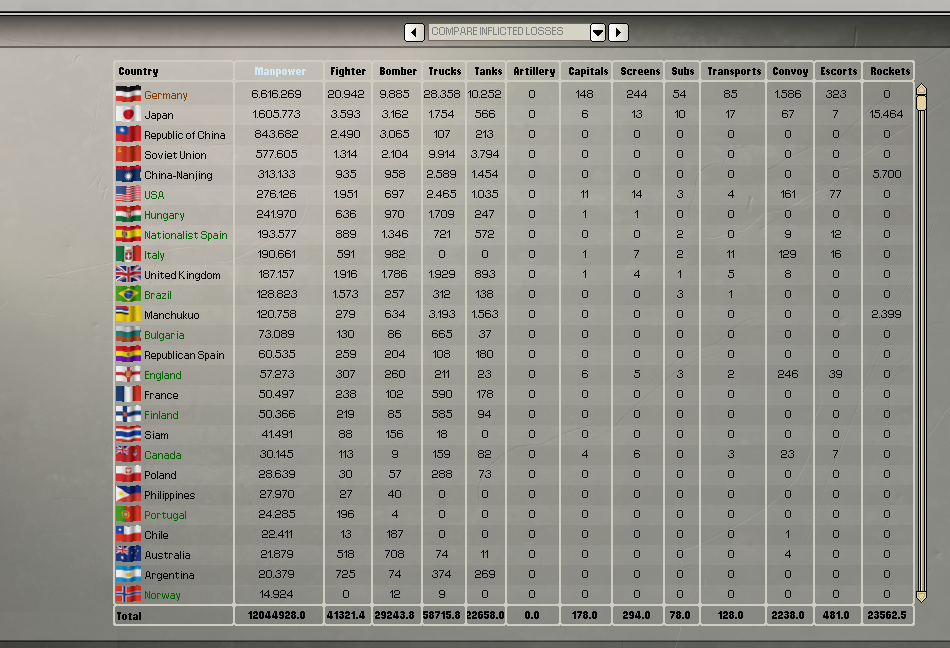Image resolution: width=950 pixels, height=648 pixels.
Task: Click the Poland flag icon
Action: click(128, 474)
